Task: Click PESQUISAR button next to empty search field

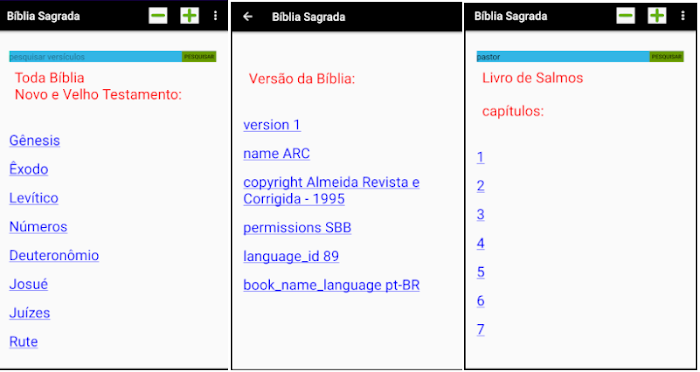Action: [199, 57]
